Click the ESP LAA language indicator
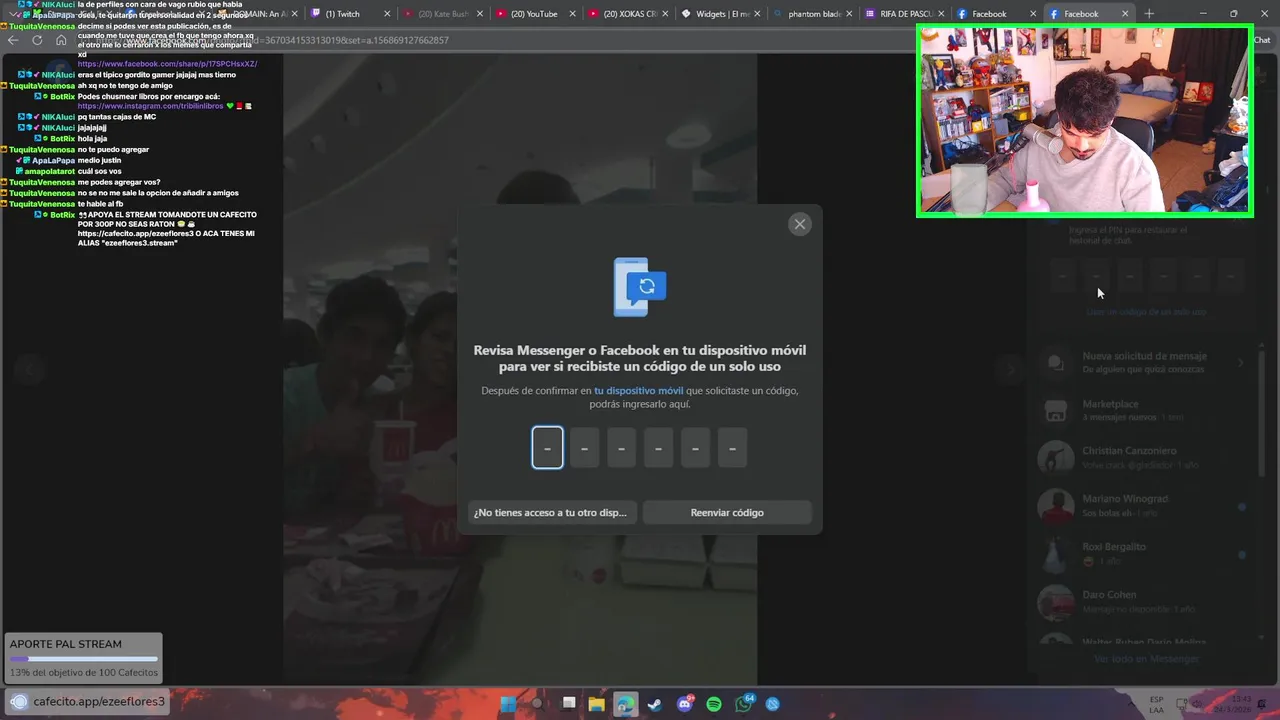Viewport: 1280px width, 720px height. pyautogui.click(x=1157, y=704)
